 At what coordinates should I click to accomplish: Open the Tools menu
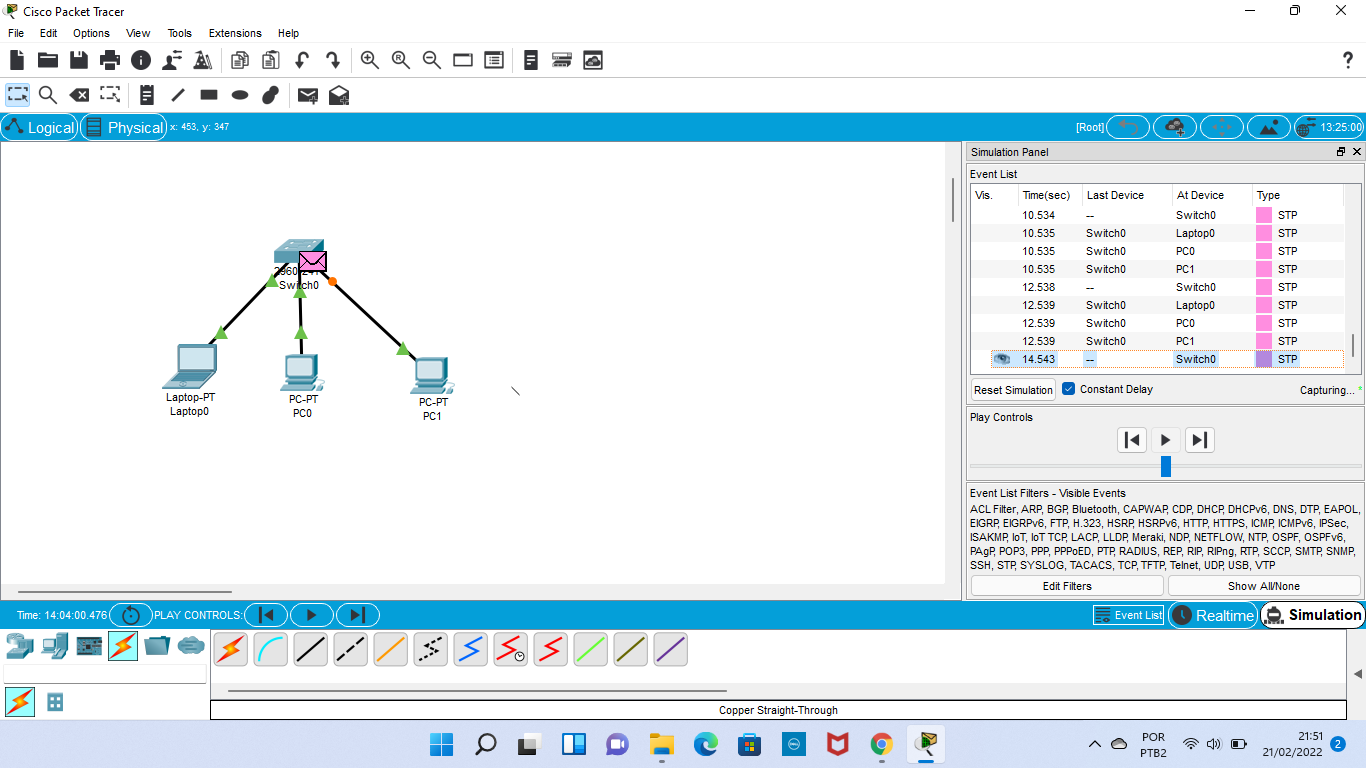[x=180, y=33]
